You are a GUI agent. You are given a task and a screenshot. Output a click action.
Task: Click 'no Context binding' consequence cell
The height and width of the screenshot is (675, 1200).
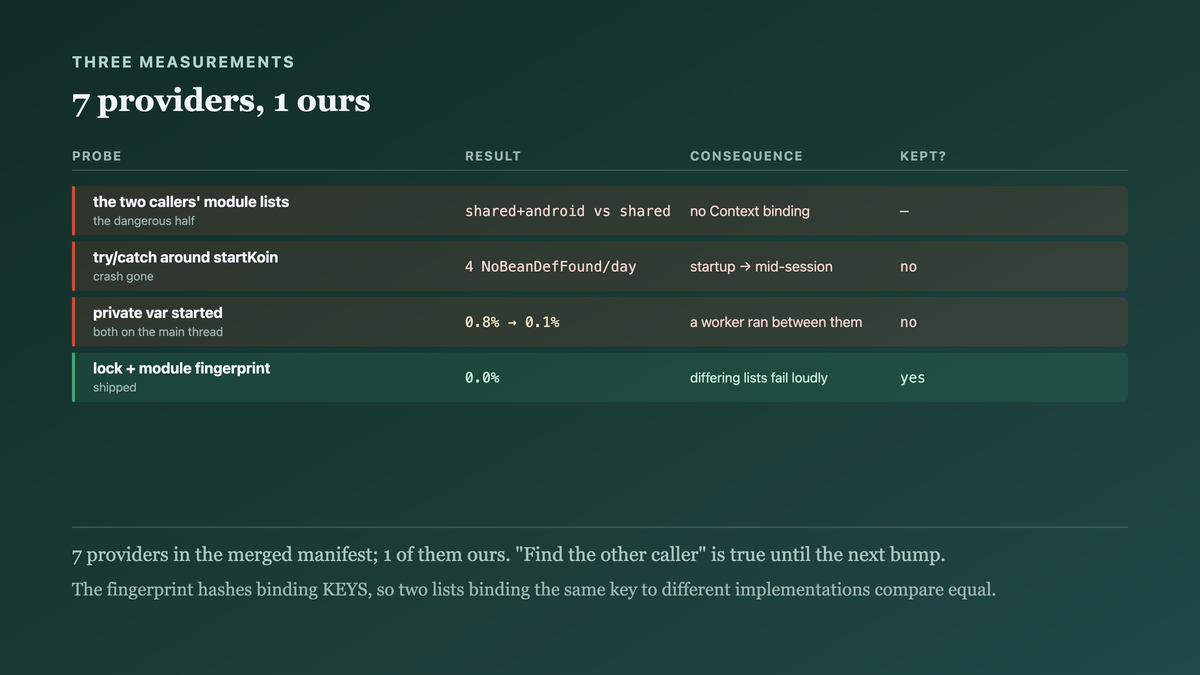coord(750,211)
